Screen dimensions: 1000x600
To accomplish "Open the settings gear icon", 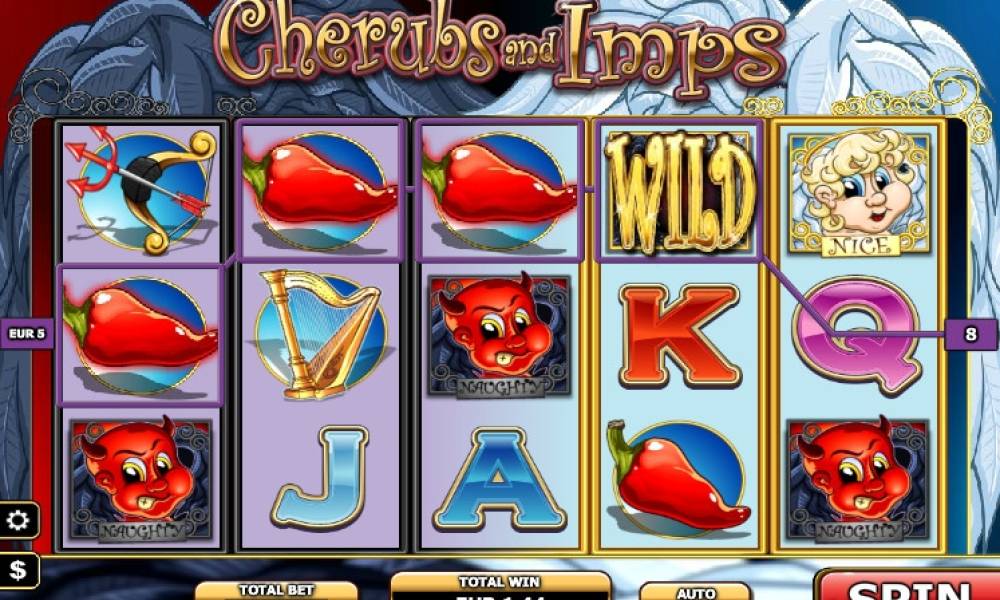I will pos(18,521).
